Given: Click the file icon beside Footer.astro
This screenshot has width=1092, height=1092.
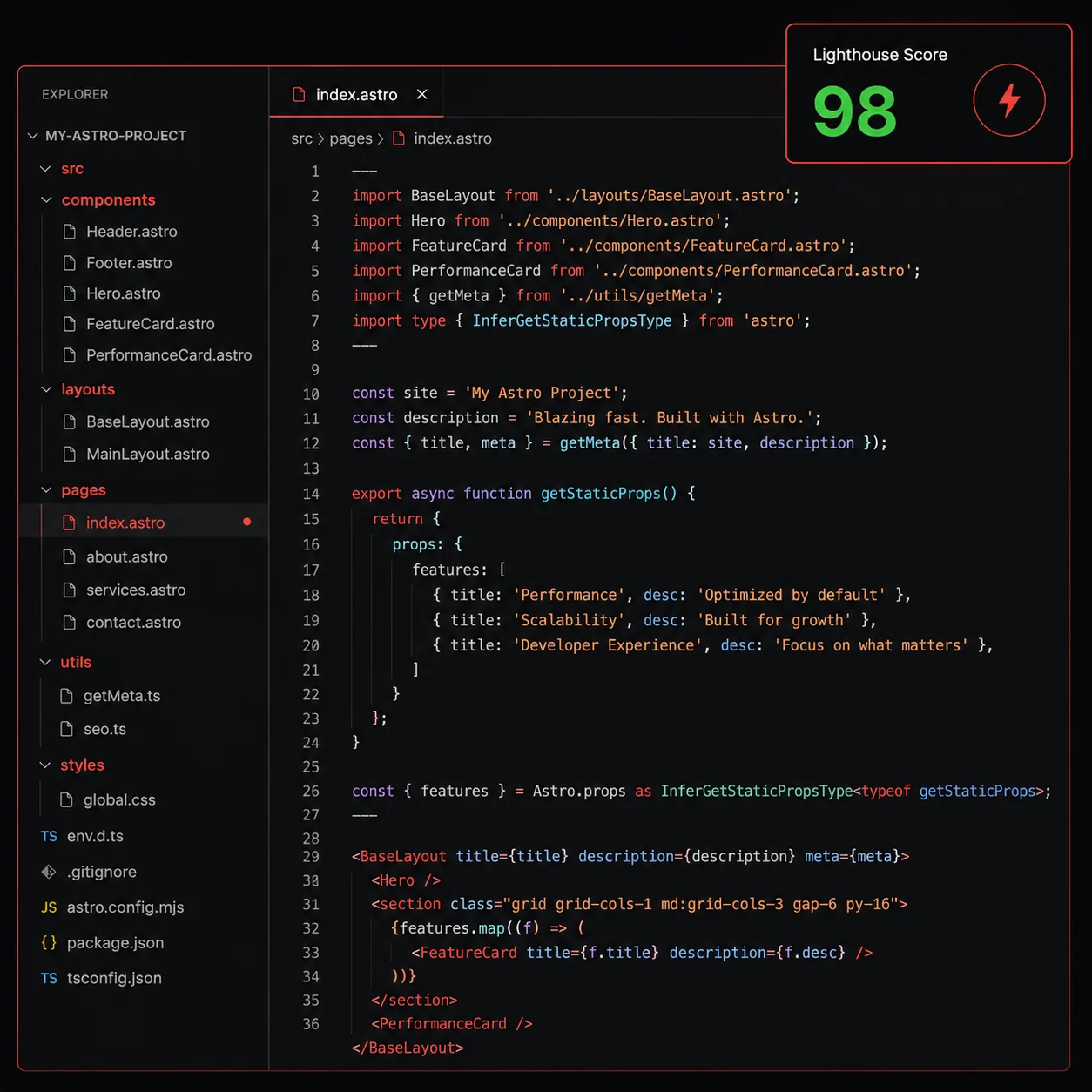Looking at the screenshot, I should click(70, 263).
